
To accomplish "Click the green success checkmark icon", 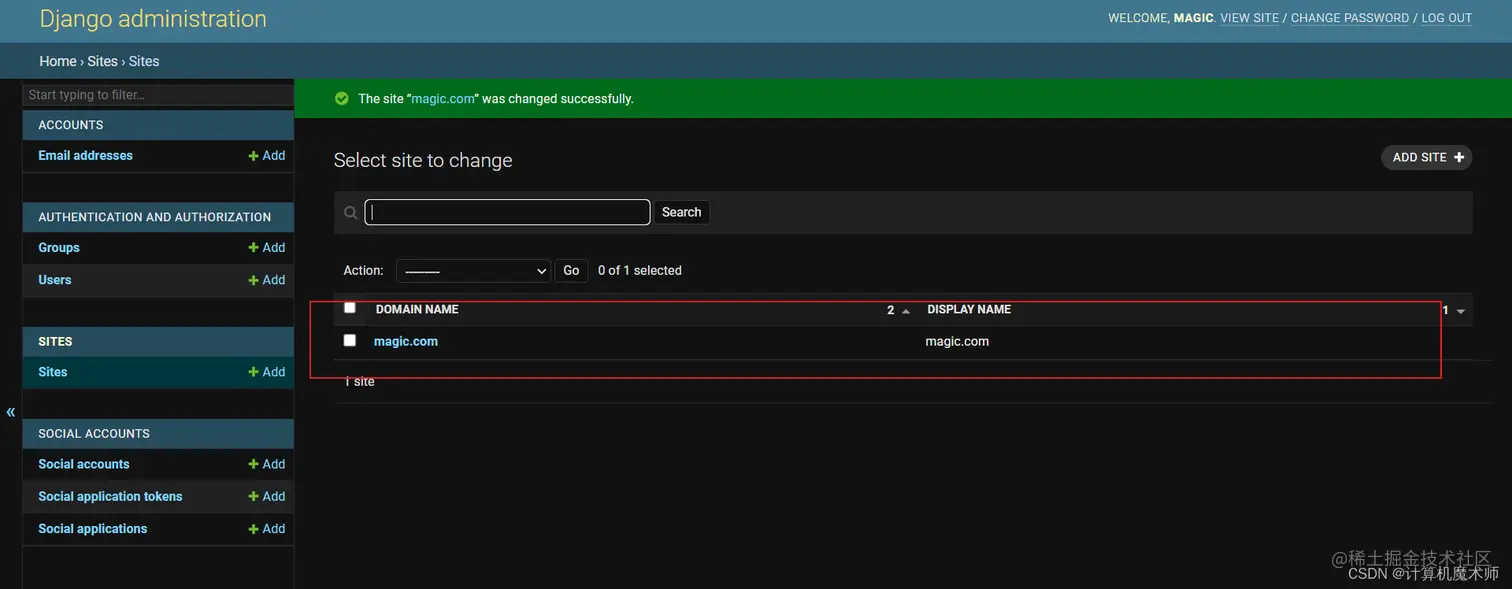I will click(x=341, y=99).
